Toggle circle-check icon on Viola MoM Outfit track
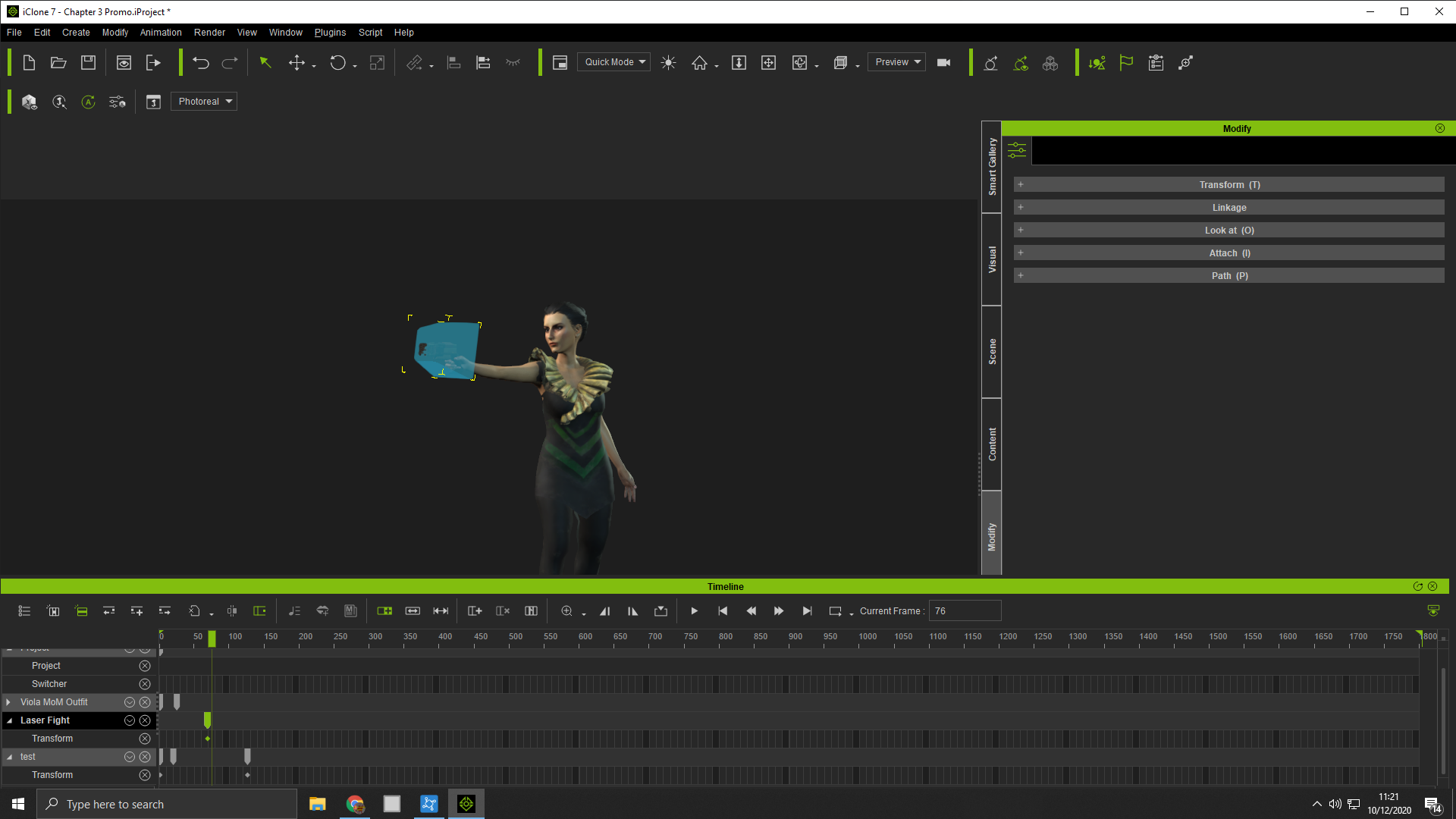Viewport: 1456px width, 819px height. click(130, 702)
